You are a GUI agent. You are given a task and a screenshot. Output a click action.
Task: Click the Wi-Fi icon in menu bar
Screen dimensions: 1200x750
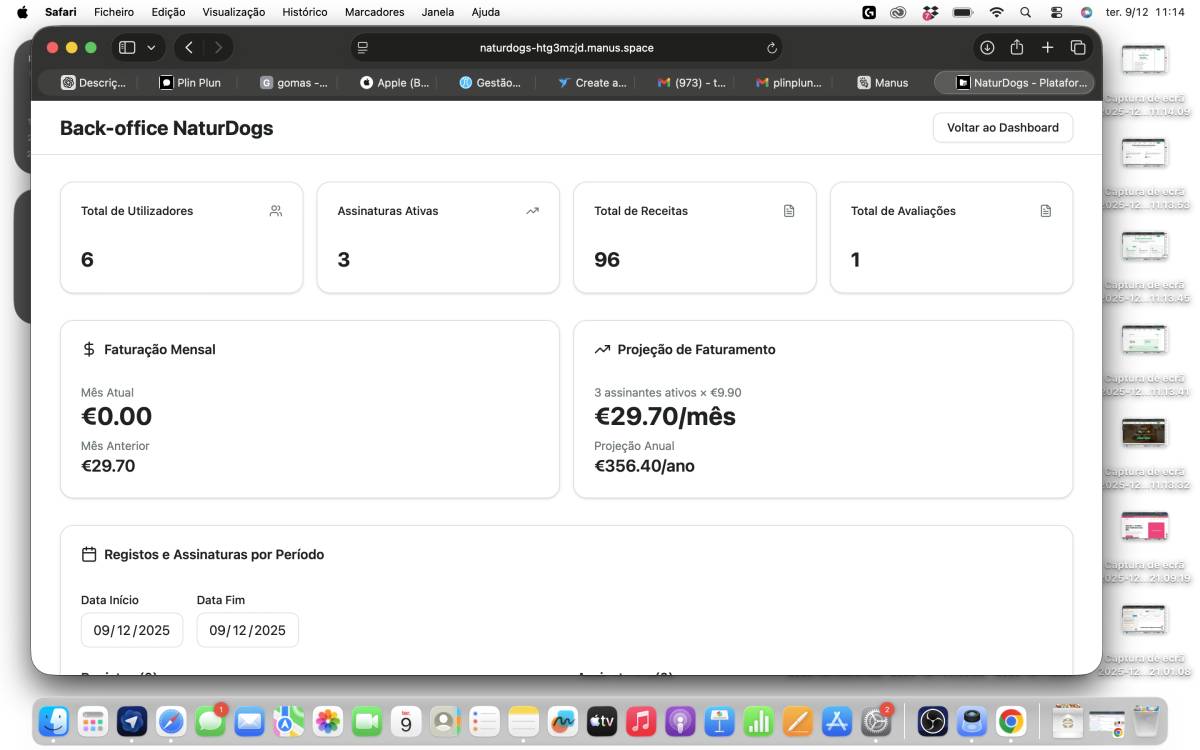click(996, 12)
